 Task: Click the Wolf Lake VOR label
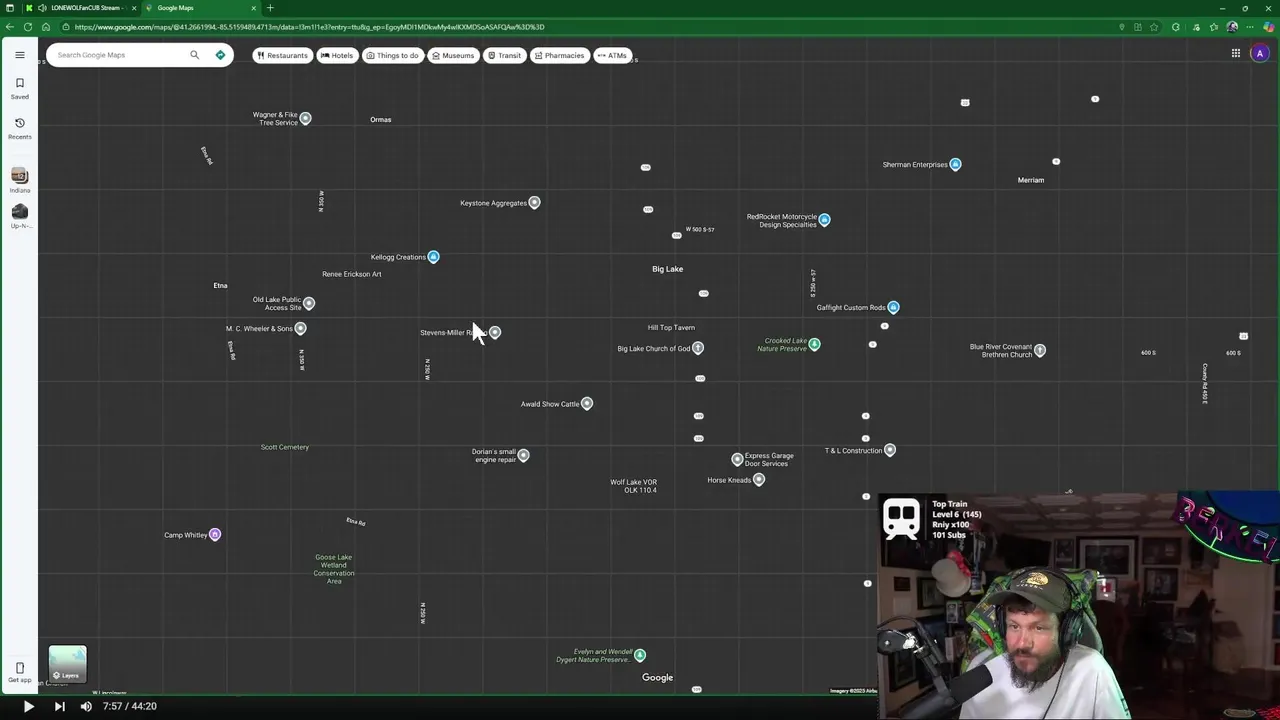[634, 486]
